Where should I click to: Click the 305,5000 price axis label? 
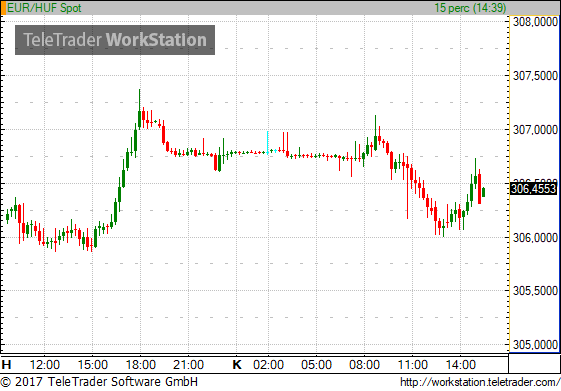[x=535, y=291]
